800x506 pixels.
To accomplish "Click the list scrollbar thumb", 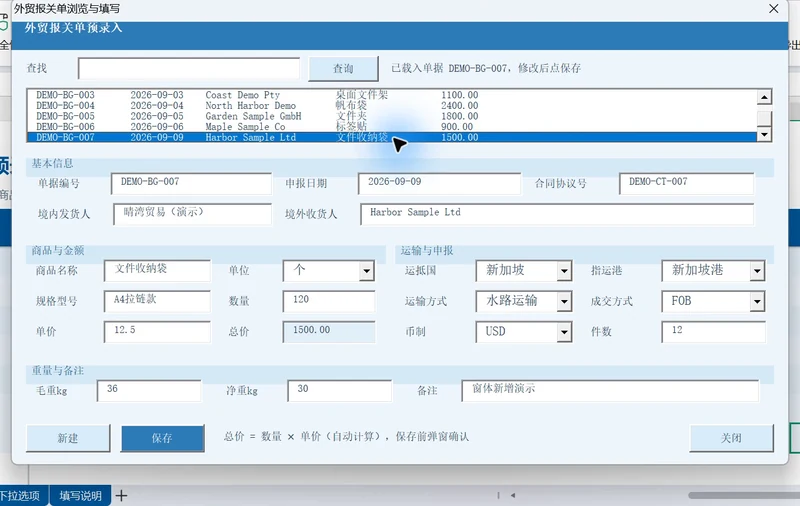I will (x=764, y=118).
